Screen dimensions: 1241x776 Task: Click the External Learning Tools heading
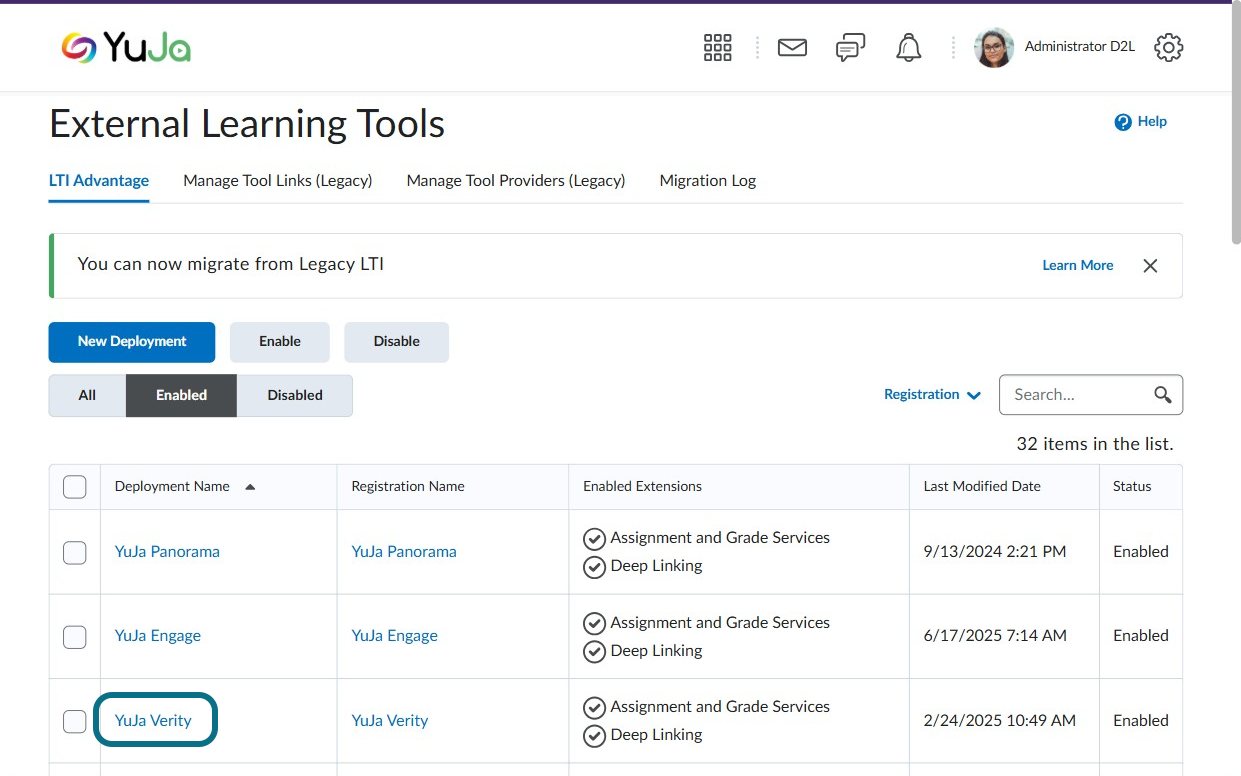(x=247, y=124)
